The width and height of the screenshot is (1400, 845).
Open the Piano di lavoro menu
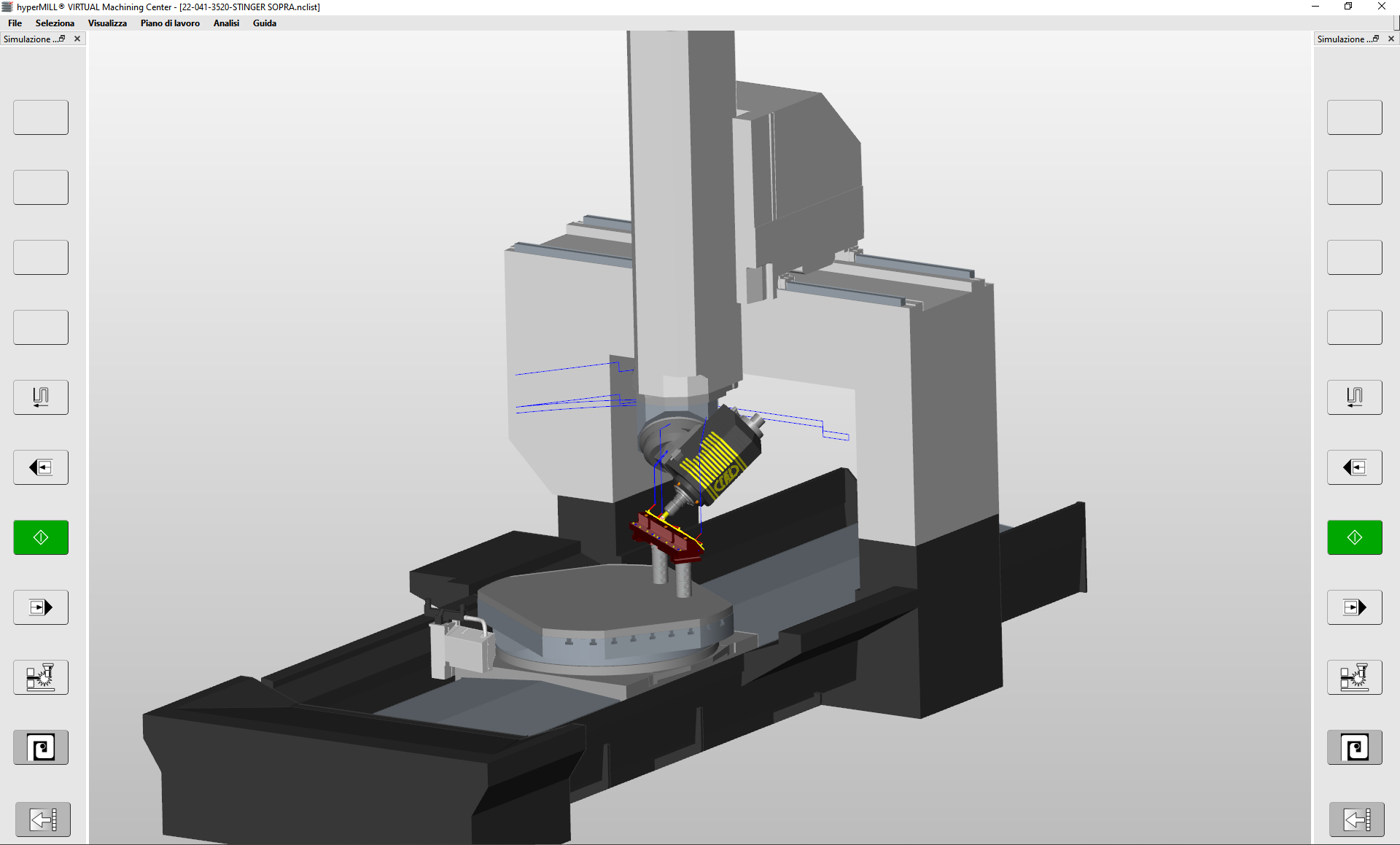pyautogui.click(x=170, y=23)
